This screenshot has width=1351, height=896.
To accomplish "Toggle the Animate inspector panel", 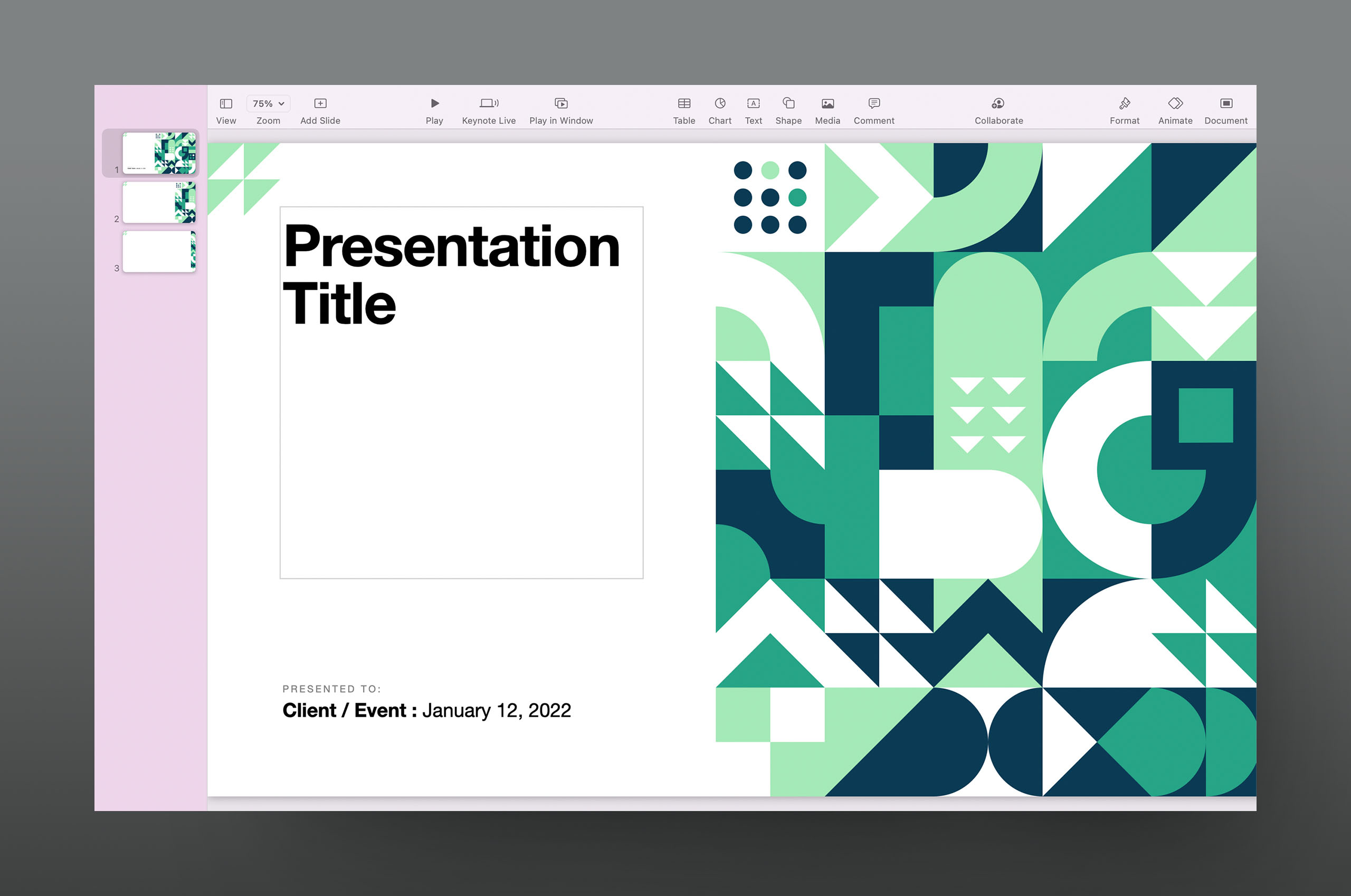I will pos(1175,103).
